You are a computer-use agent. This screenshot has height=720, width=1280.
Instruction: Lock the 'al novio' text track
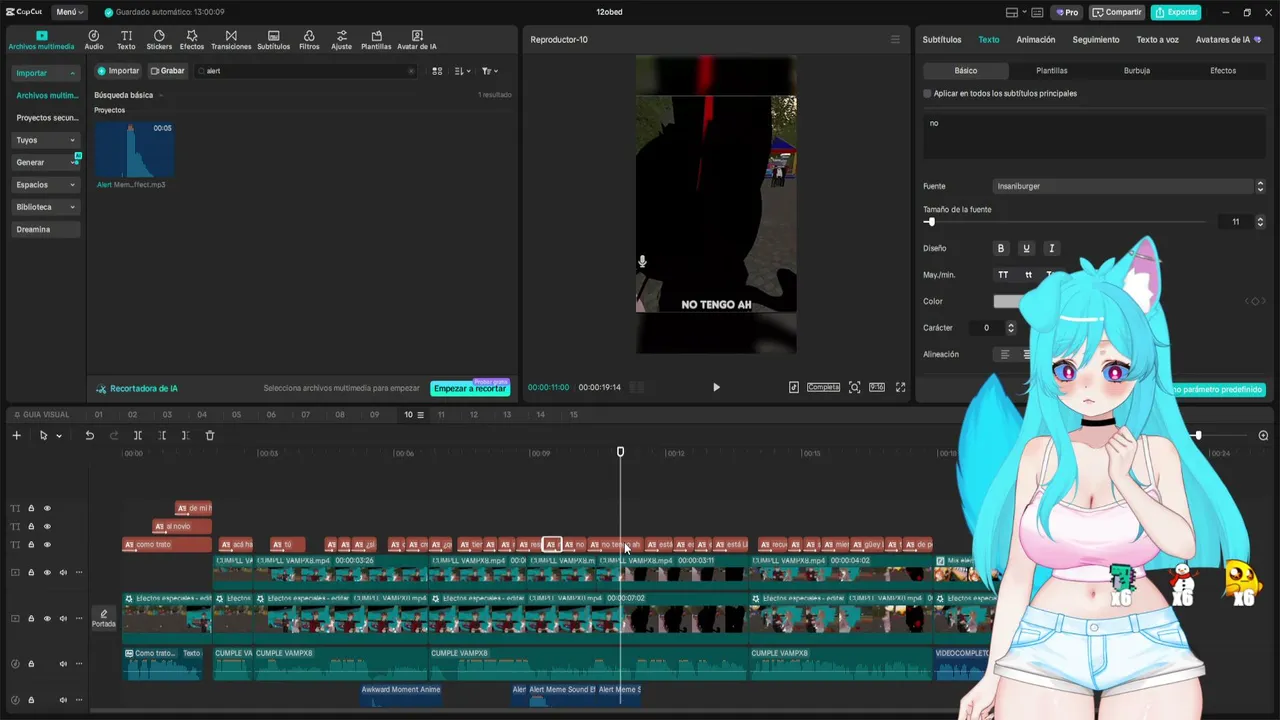pos(31,526)
